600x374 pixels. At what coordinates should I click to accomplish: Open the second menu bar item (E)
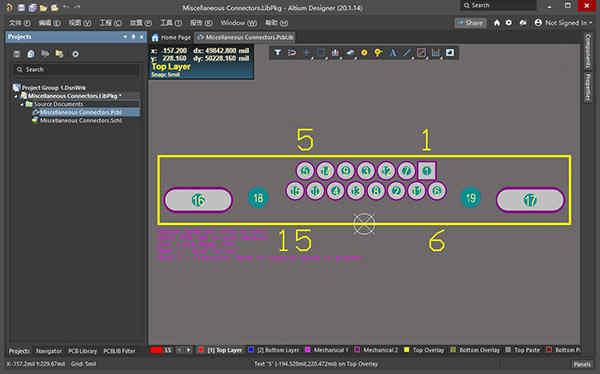point(49,23)
